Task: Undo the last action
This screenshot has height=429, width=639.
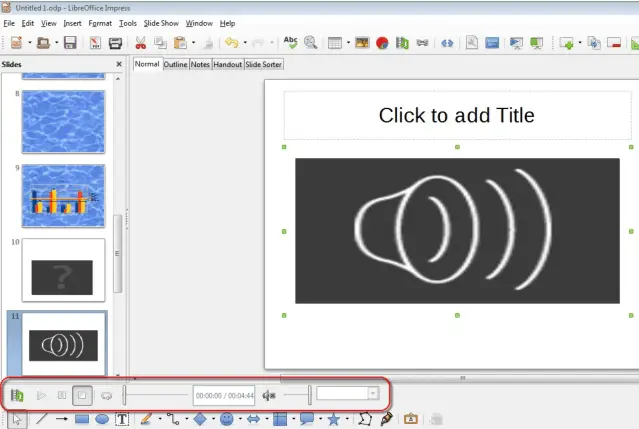Action: click(232, 42)
